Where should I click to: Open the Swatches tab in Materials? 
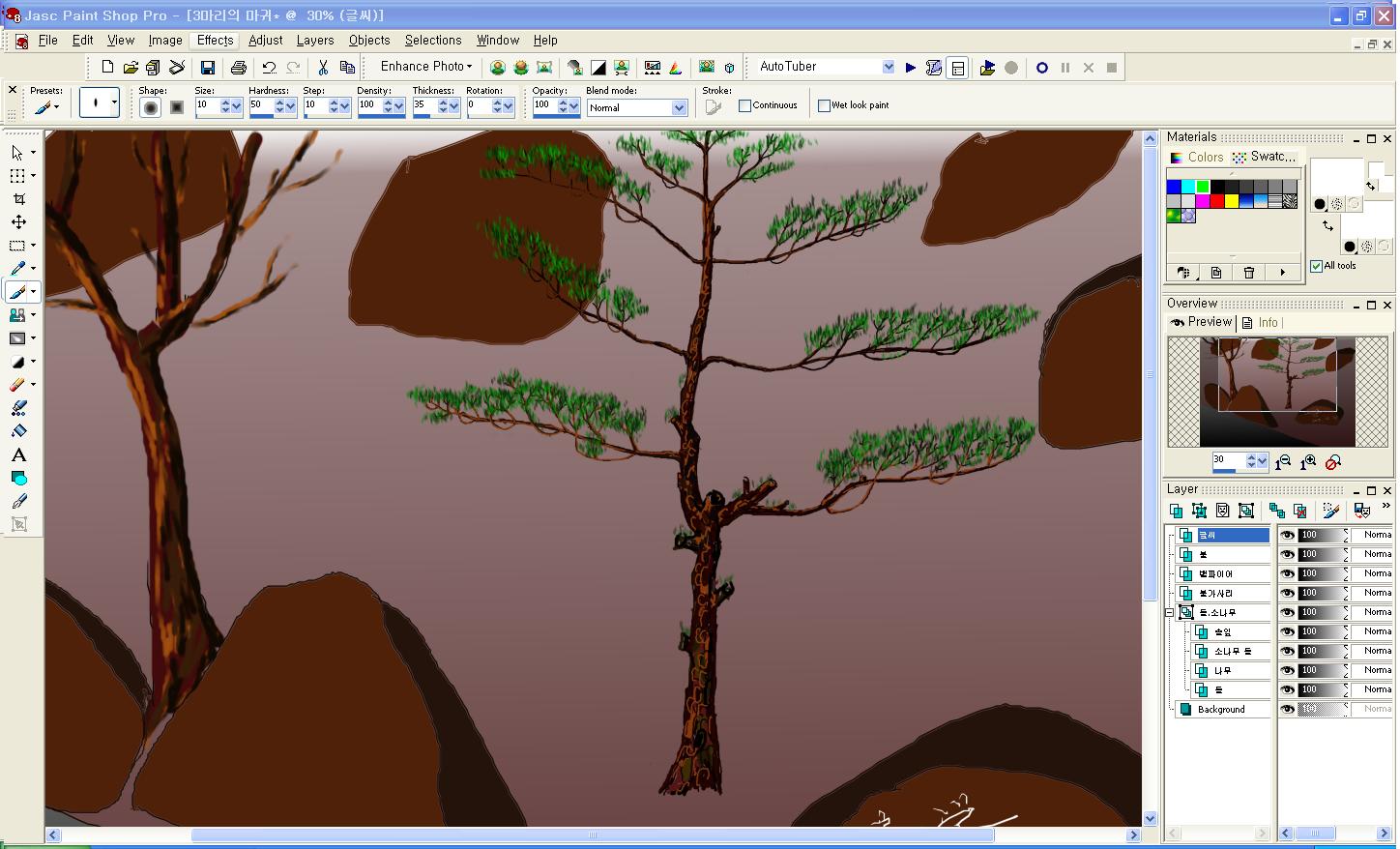click(1266, 157)
